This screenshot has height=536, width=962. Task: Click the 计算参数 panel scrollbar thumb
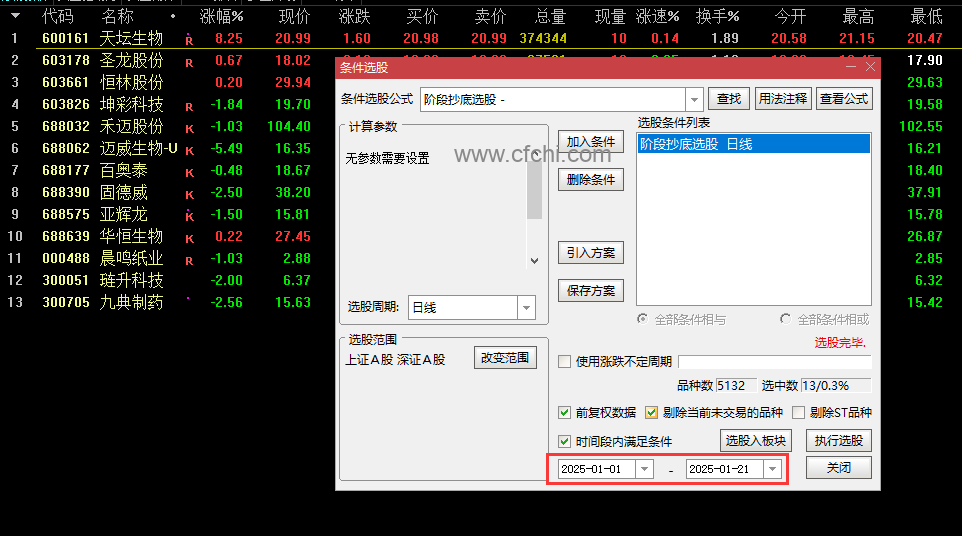534,188
